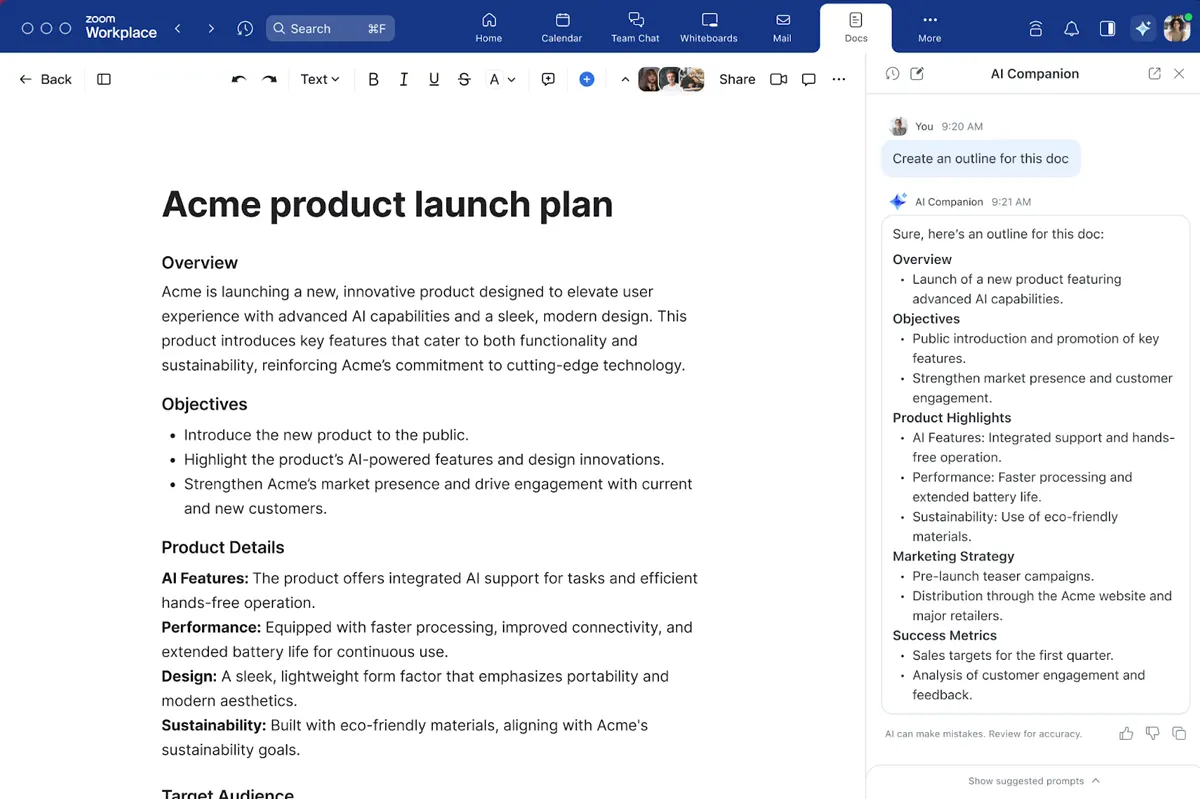This screenshot has width=1200, height=799.
Task: Copy the AI Companion response
Action: tap(1179, 733)
